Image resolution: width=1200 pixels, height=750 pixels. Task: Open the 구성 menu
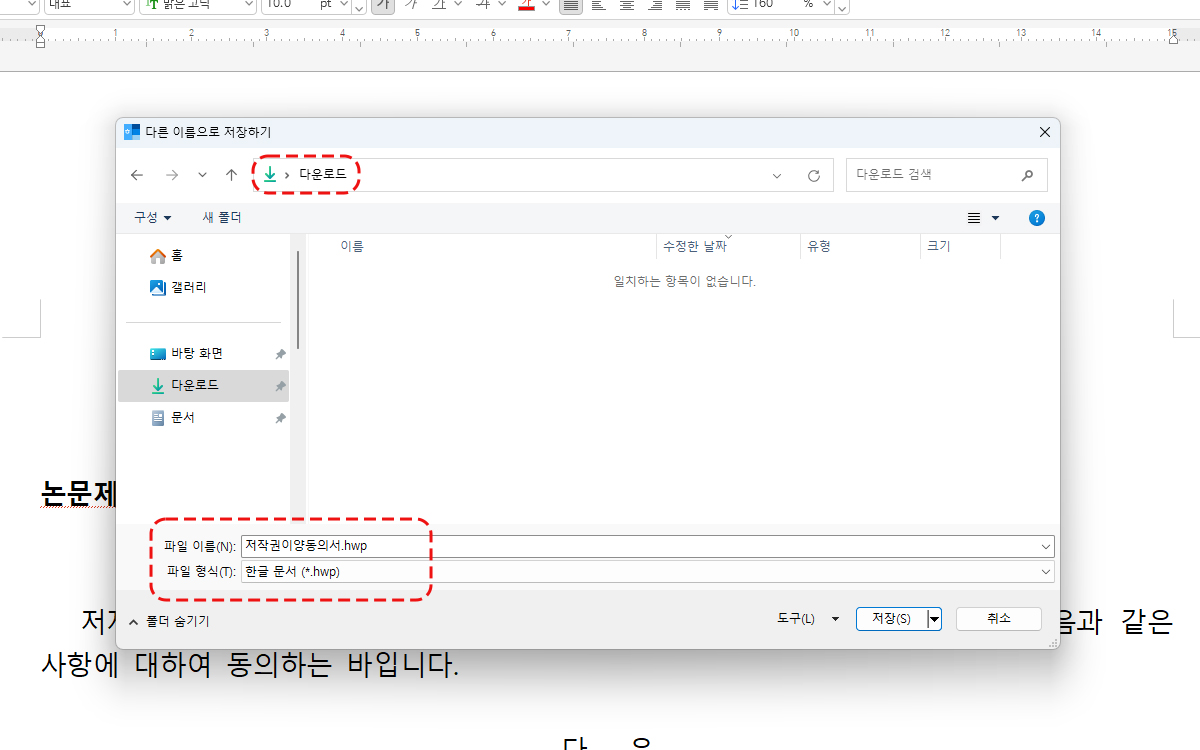[153, 217]
